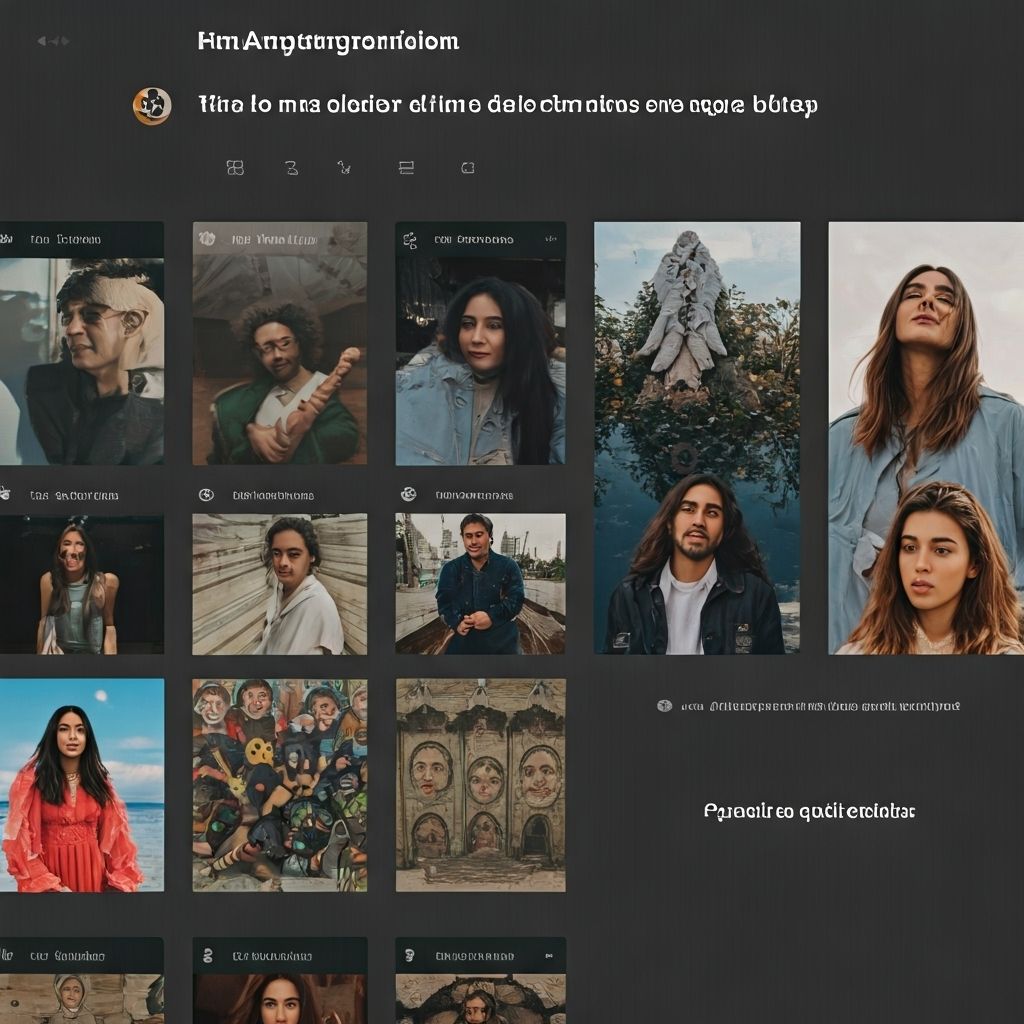Open the colorful crowd painting thumbnail
This screenshot has width=1024, height=1024.
pos(279,785)
